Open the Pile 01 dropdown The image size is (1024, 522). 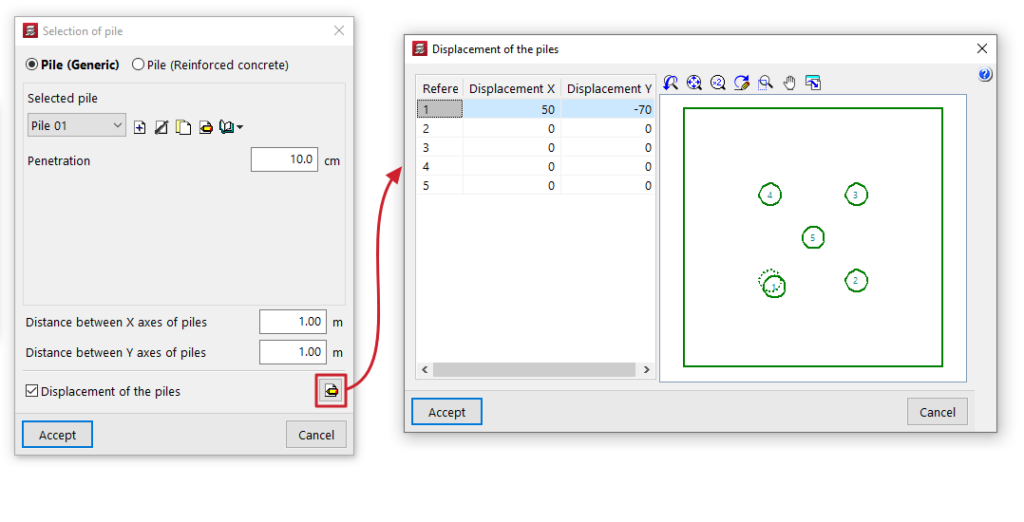point(76,125)
